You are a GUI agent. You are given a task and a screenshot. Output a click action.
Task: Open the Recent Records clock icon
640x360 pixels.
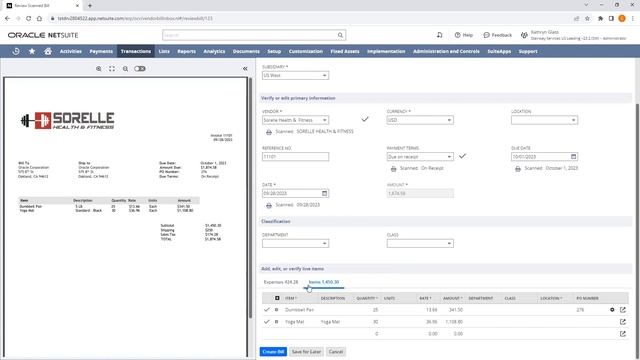point(16,51)
